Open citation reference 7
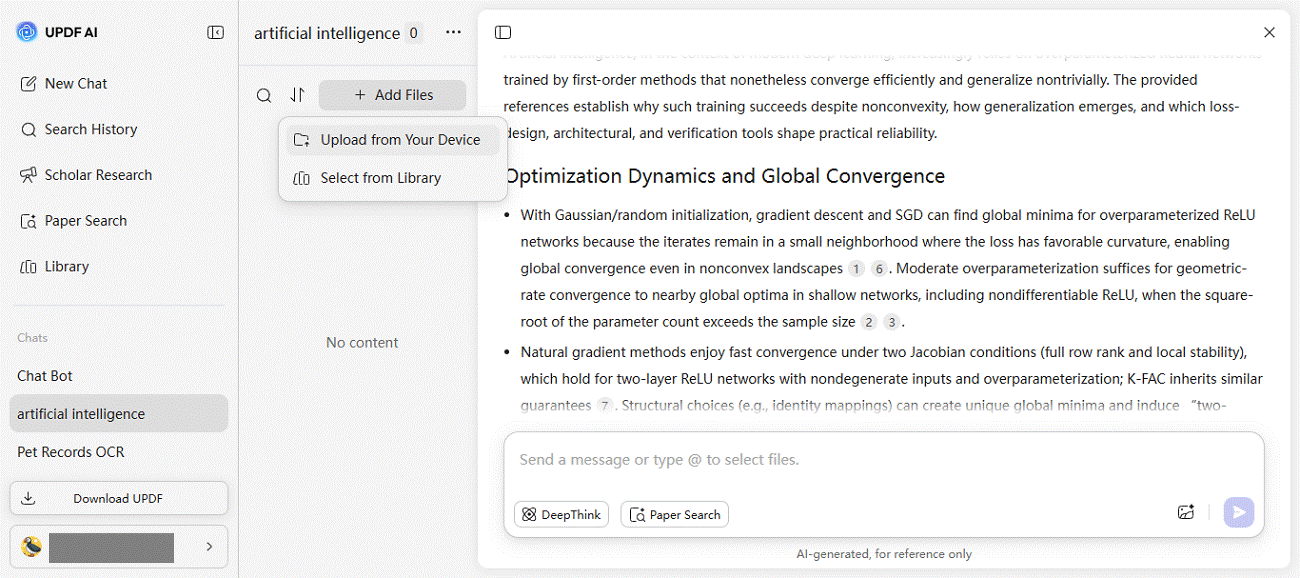 [x=604, y=406]
